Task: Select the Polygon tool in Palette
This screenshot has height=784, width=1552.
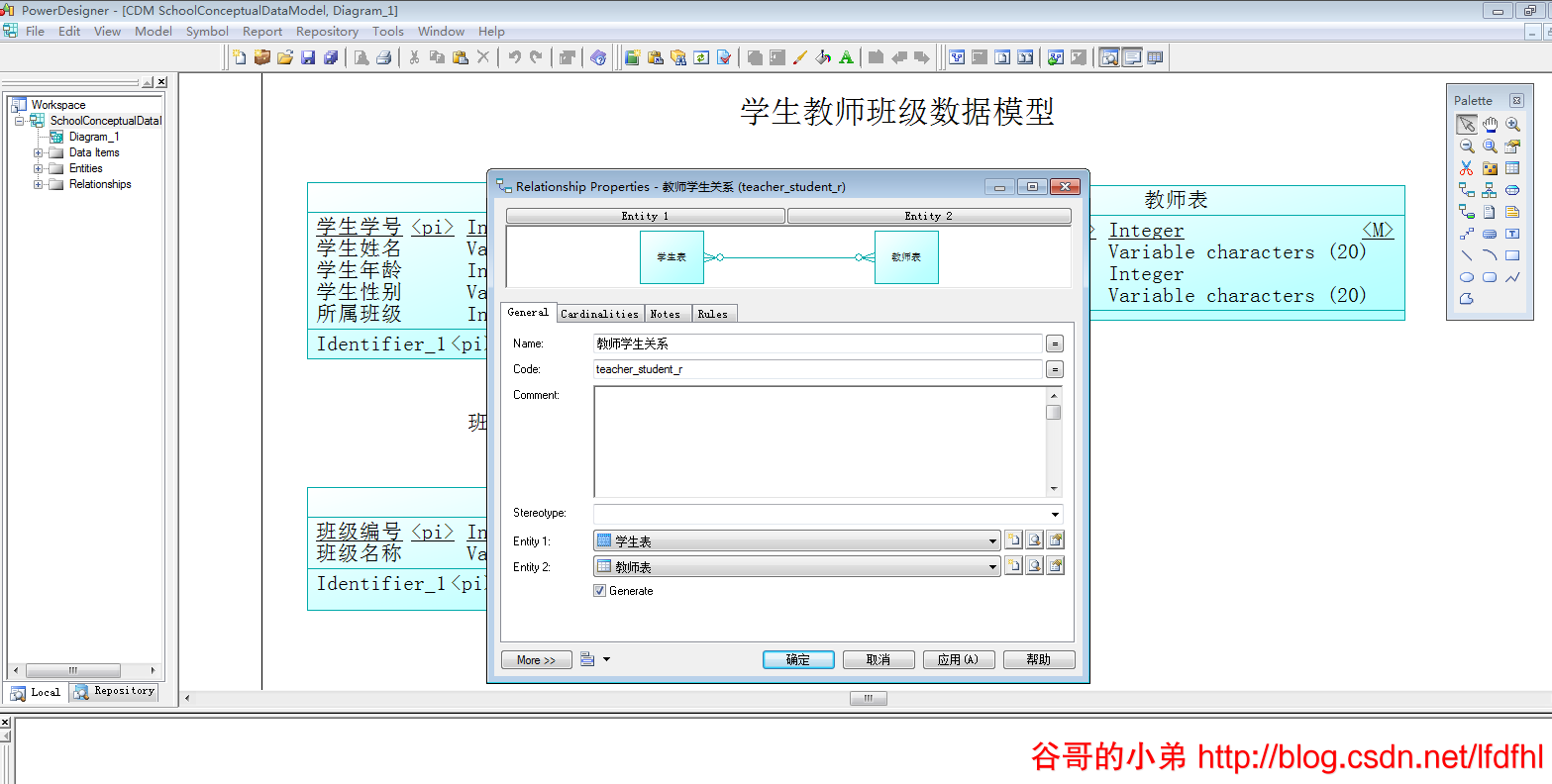Action: (1467, 299)
